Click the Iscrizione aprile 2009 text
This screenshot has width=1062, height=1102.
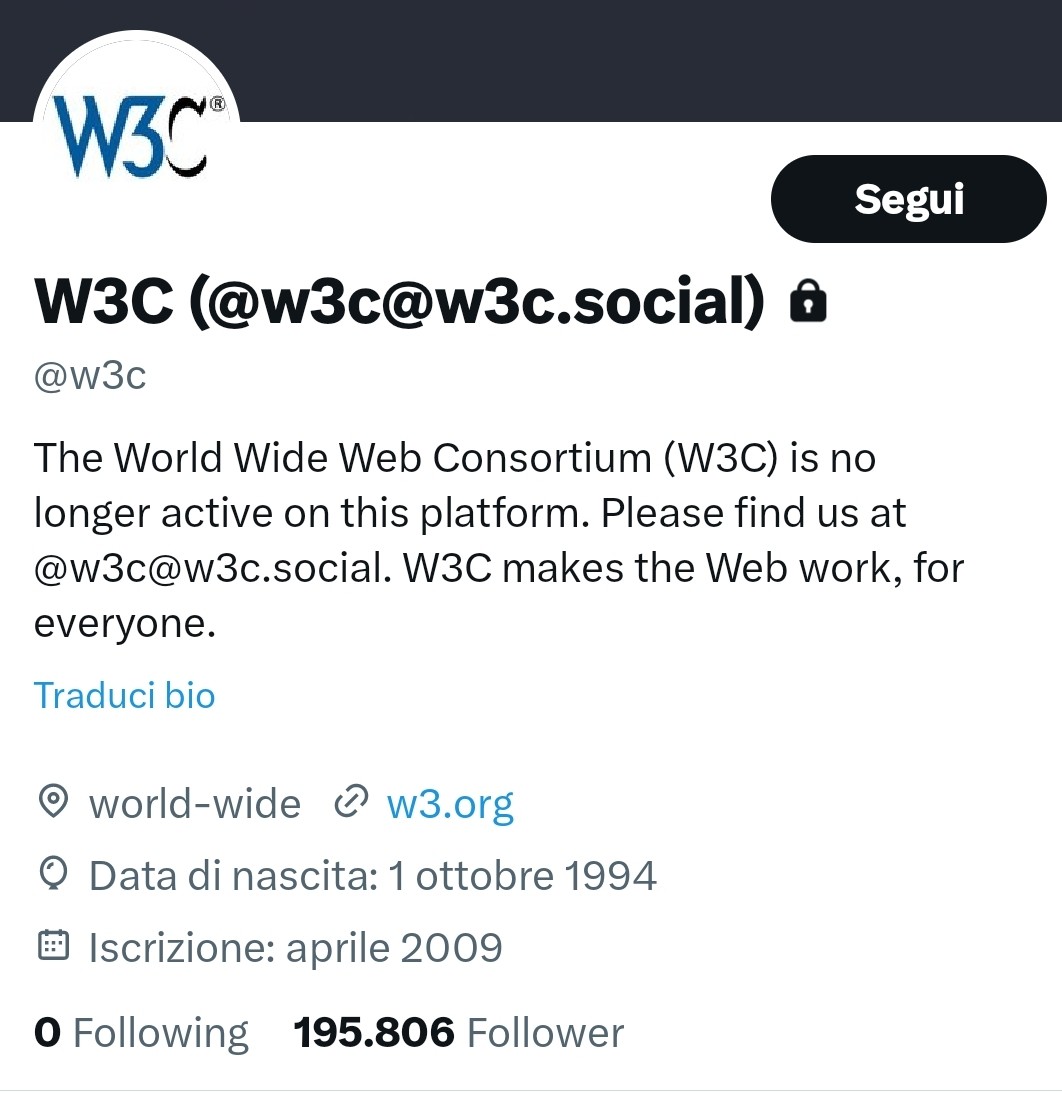click(295, 948)
